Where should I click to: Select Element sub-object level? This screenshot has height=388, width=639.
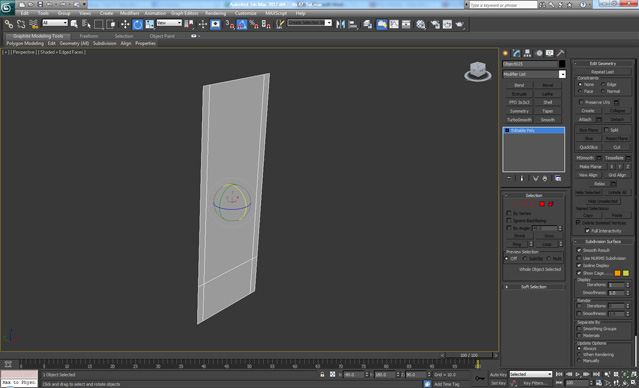551,204
